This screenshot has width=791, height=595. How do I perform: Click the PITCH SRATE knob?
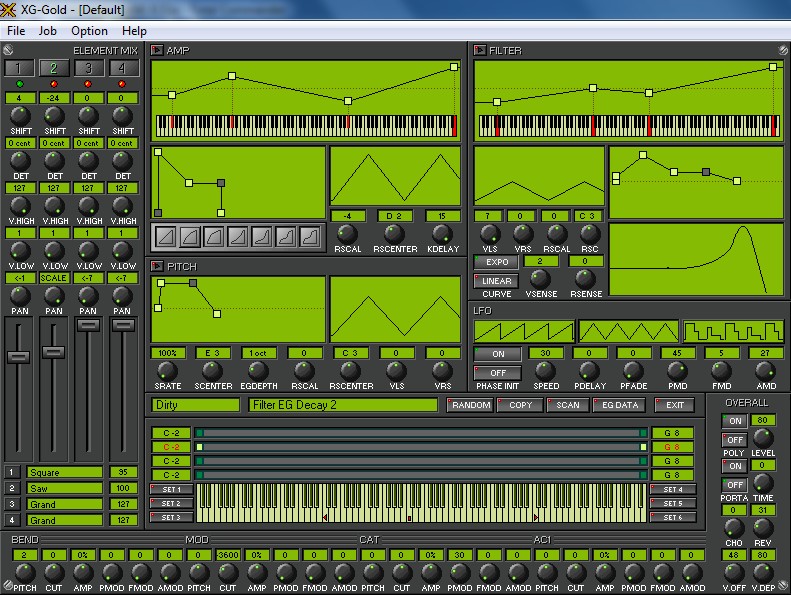coord(167,371)
